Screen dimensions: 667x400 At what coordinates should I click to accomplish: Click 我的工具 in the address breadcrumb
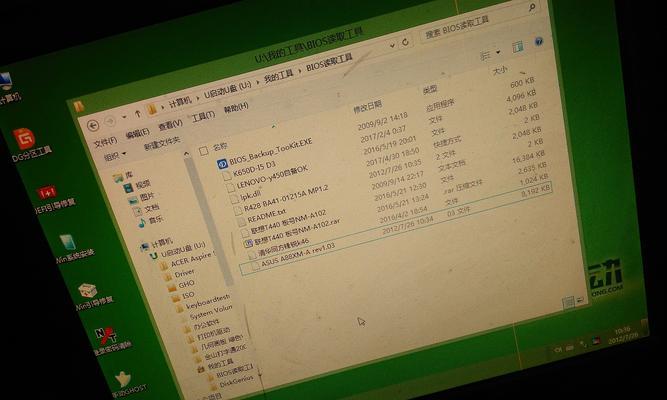[278, 76]
